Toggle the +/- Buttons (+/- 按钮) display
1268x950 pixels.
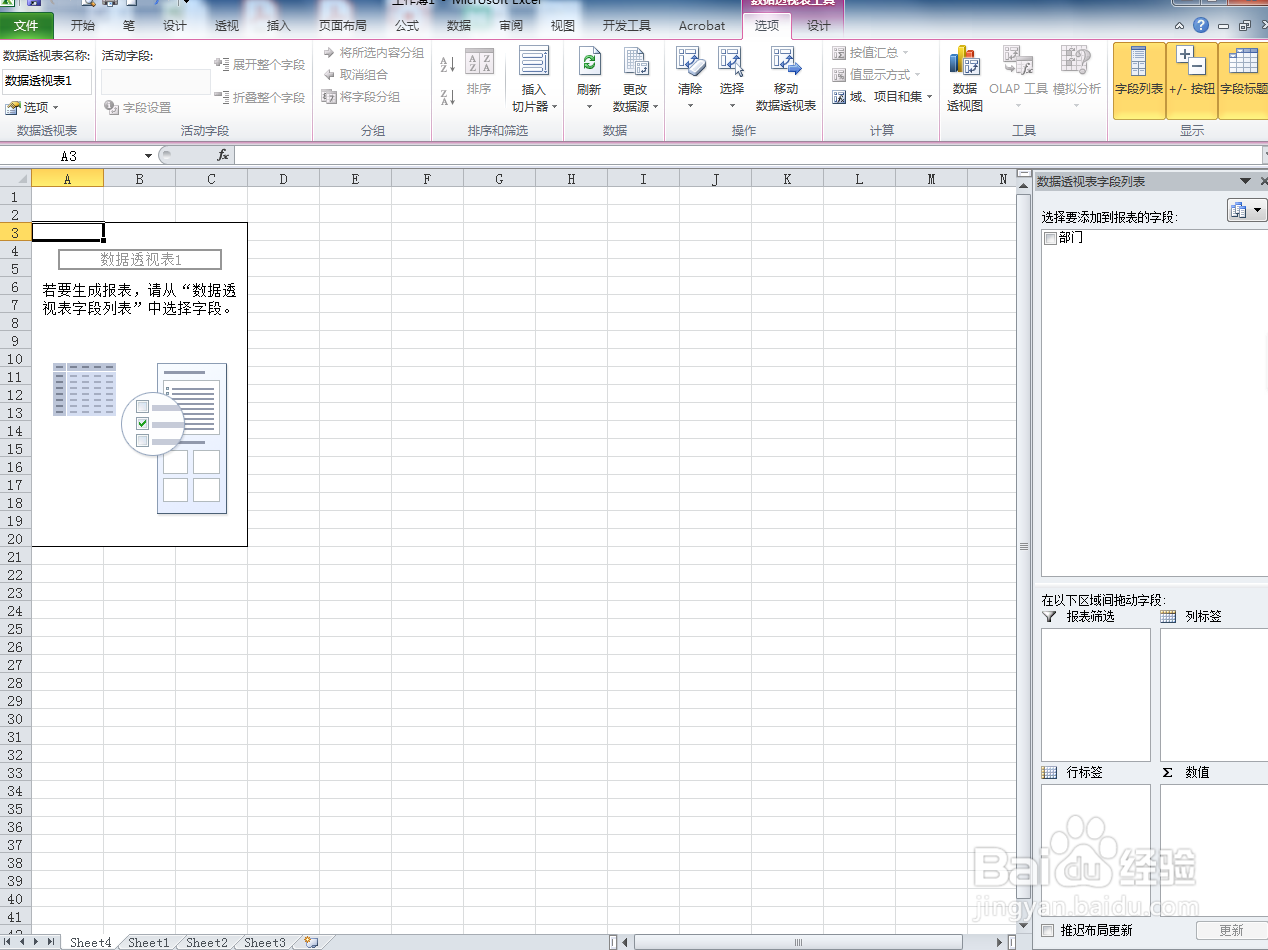1191,80
